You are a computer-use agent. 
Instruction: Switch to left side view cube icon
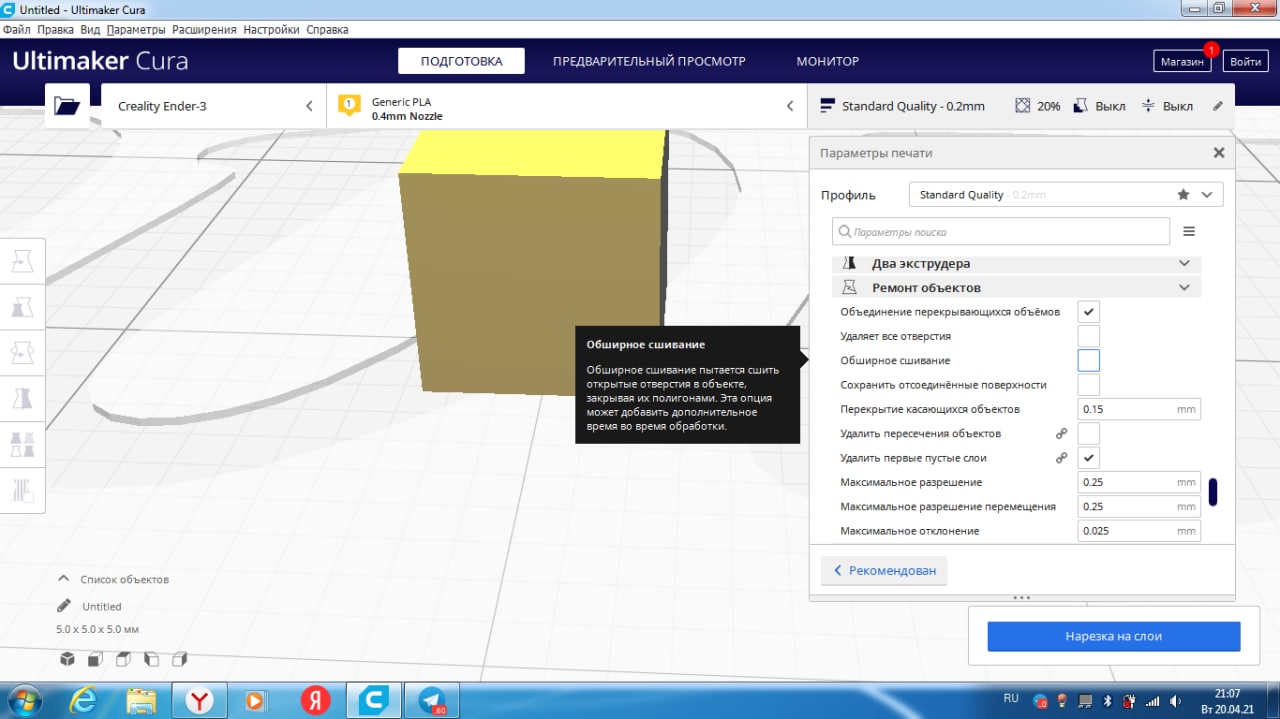pos(152,659)
